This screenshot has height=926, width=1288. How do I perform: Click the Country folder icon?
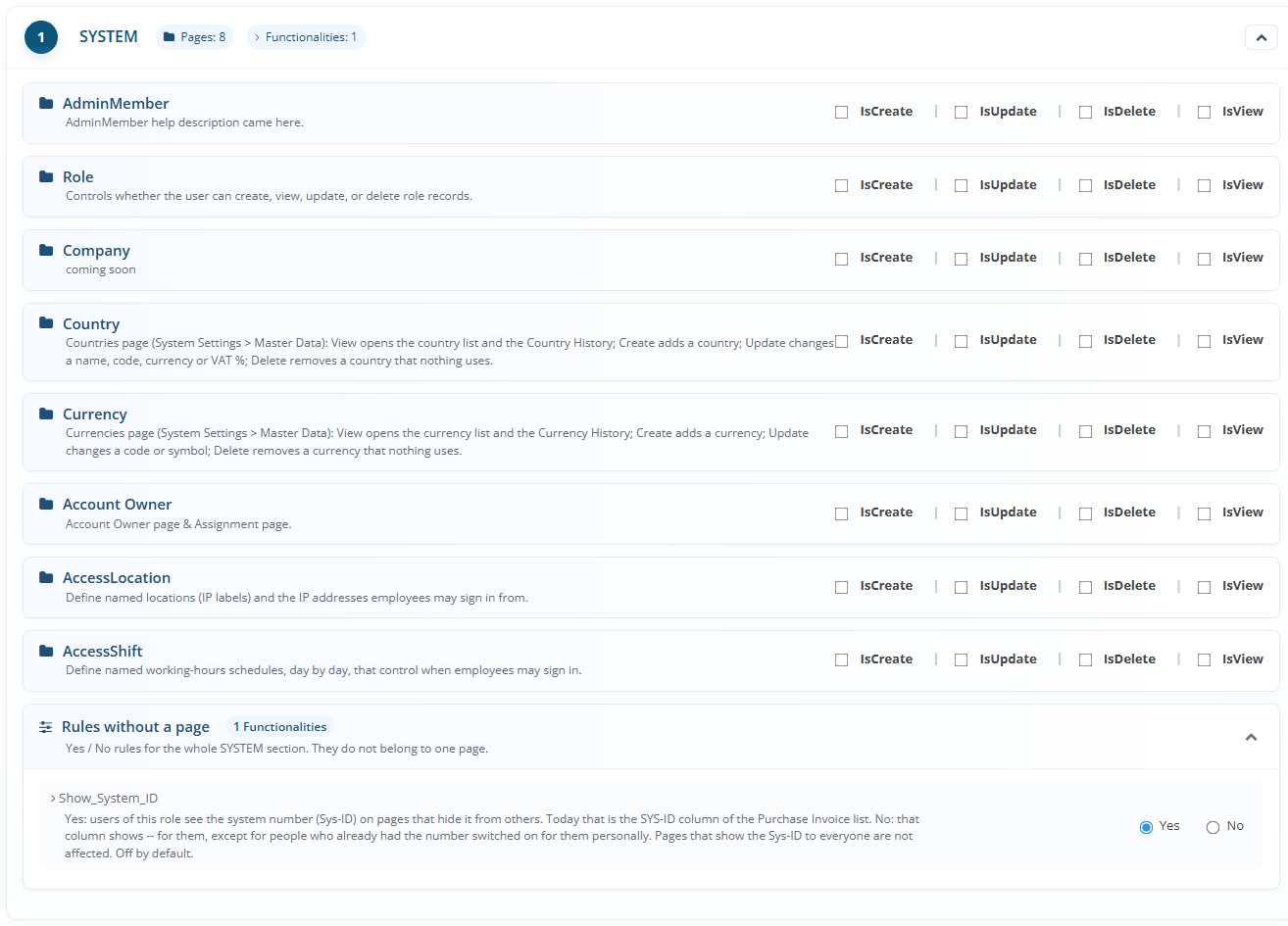coord(46,322)
